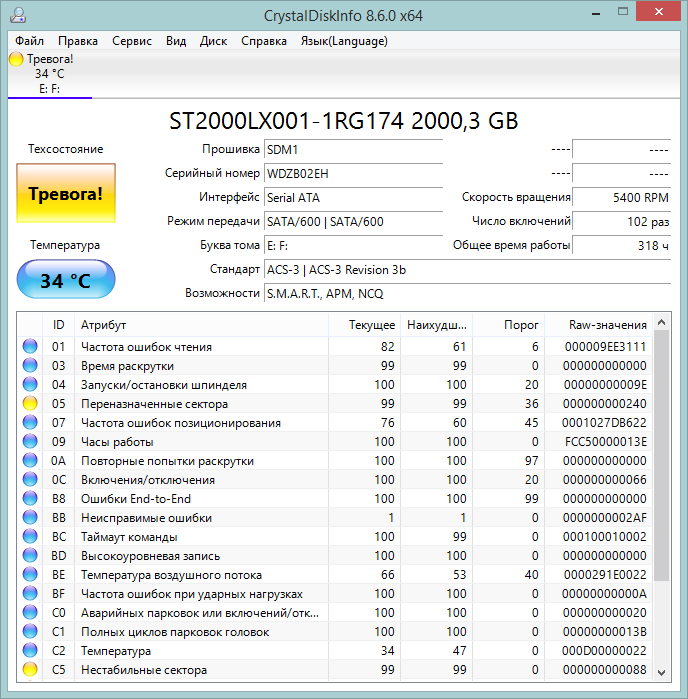Click blue status dot for Включения/отключения
This screenshot has height=699, width=688.
30,480
